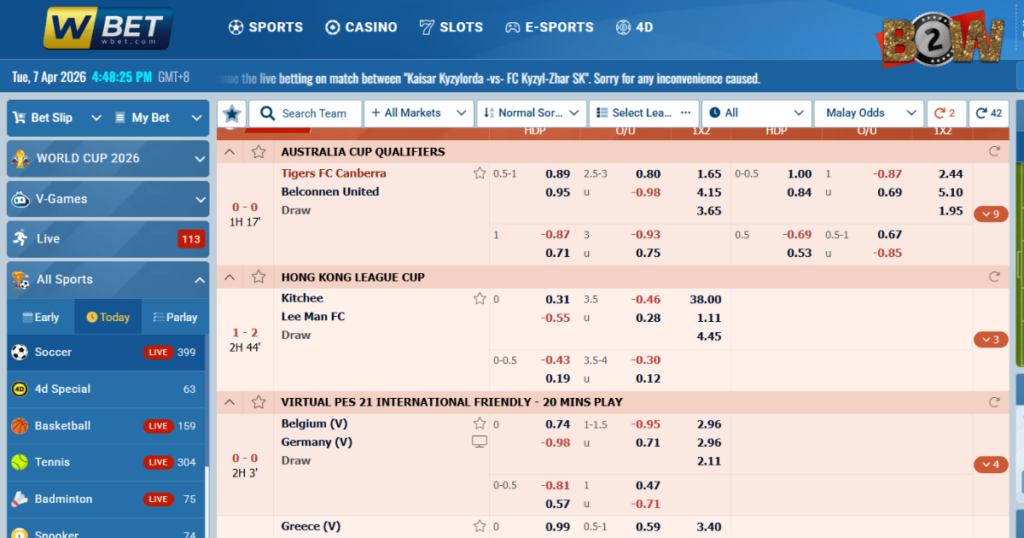Viewport: 1024px width, 538px height.
Task: Switch to the Parlay tab
Action: tap(175, 317)
